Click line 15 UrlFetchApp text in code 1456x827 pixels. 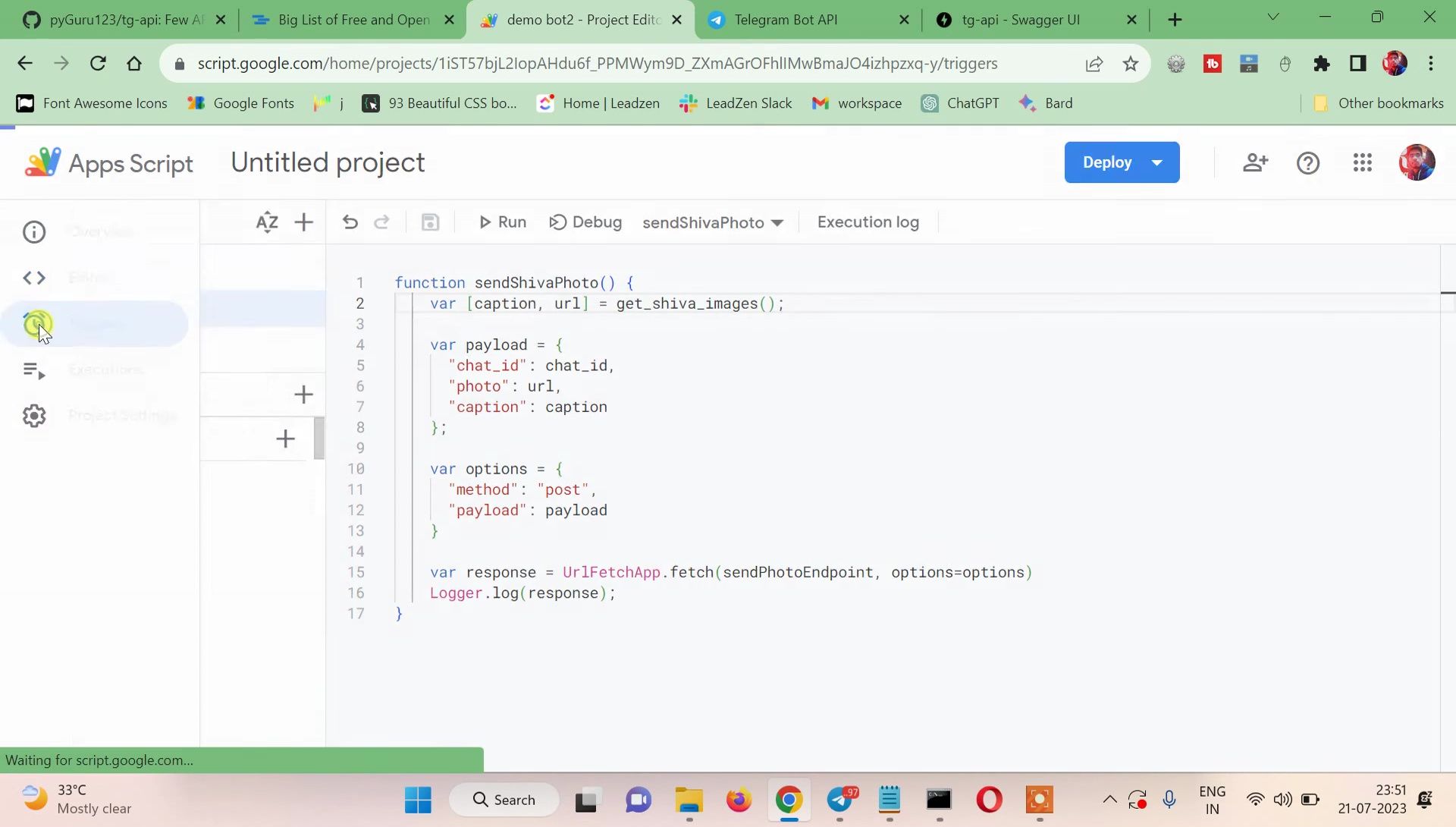tap(611, 573)
